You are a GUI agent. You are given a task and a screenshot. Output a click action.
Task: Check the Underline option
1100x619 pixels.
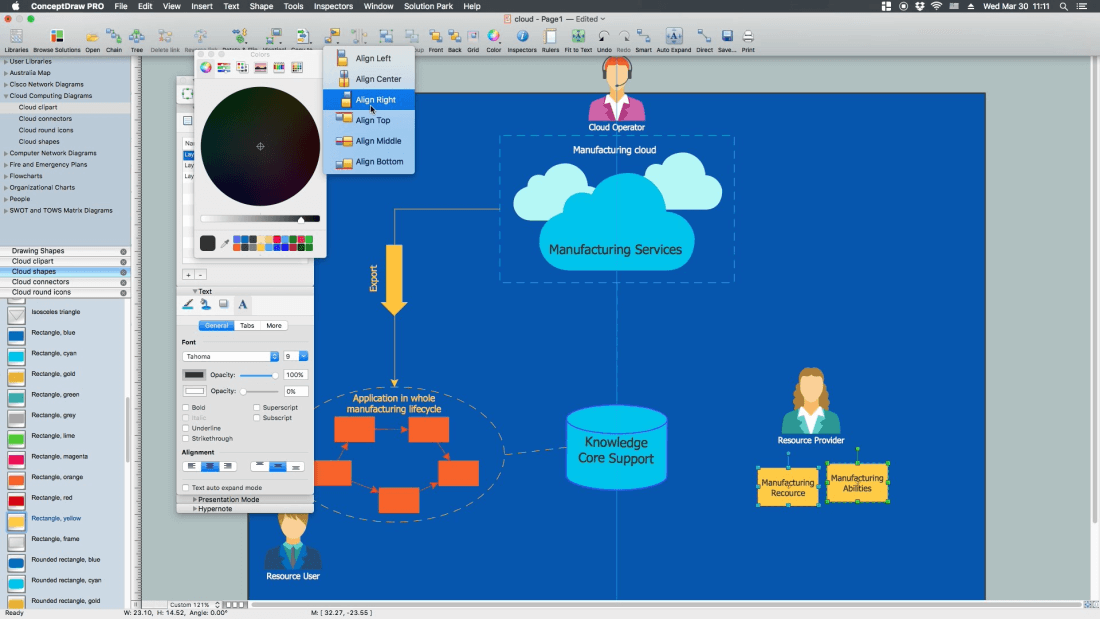point(187,428)
